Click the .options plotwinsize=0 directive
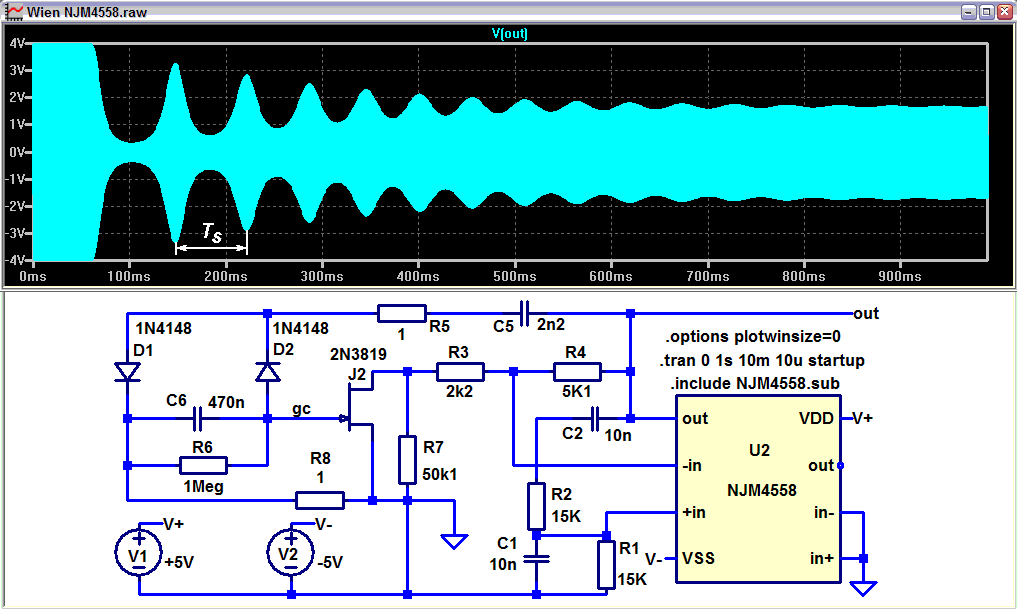The image size is (1017, 611). [753, 337]
